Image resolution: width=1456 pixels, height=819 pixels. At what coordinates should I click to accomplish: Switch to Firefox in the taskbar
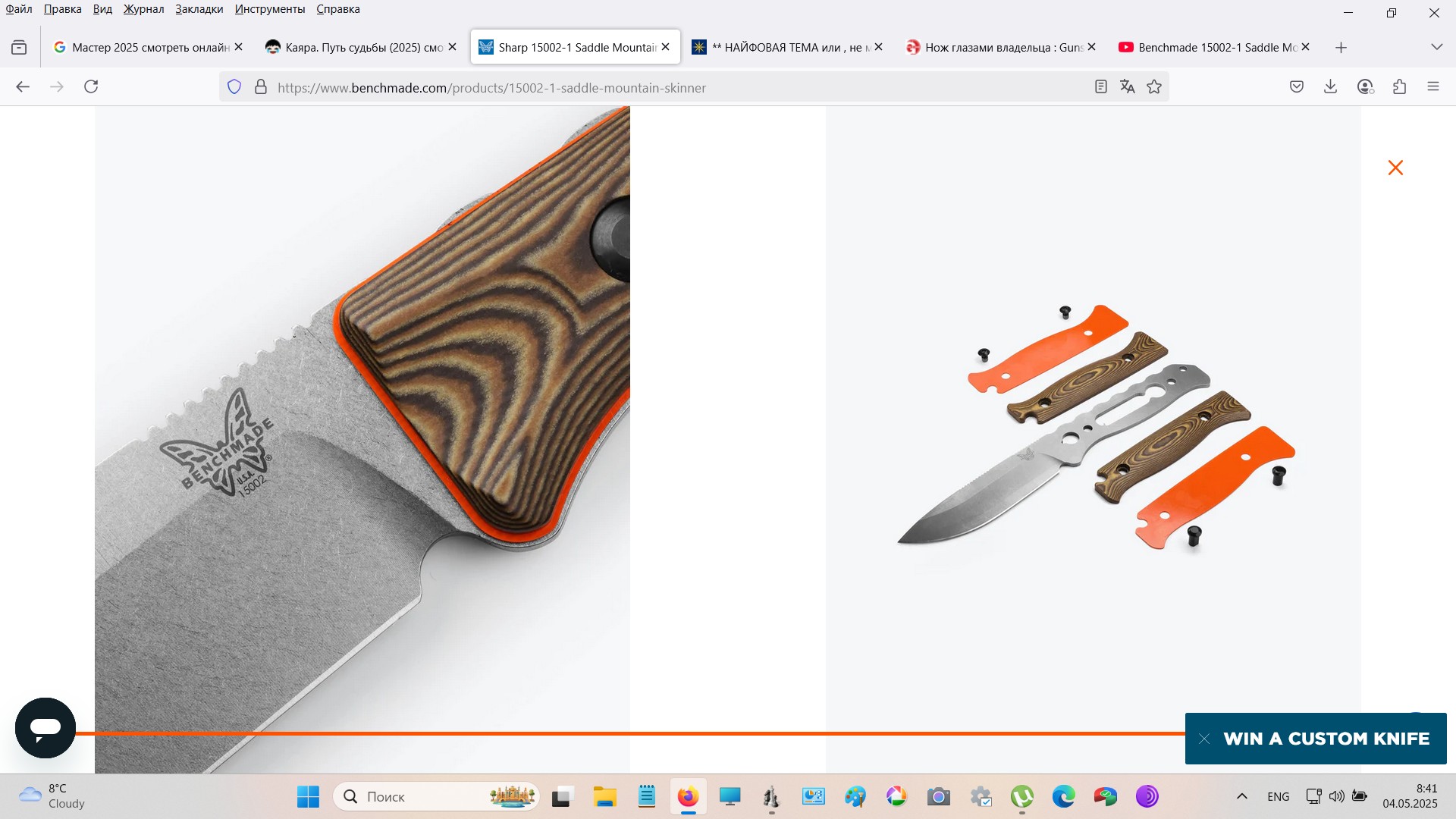coord(688,797)
